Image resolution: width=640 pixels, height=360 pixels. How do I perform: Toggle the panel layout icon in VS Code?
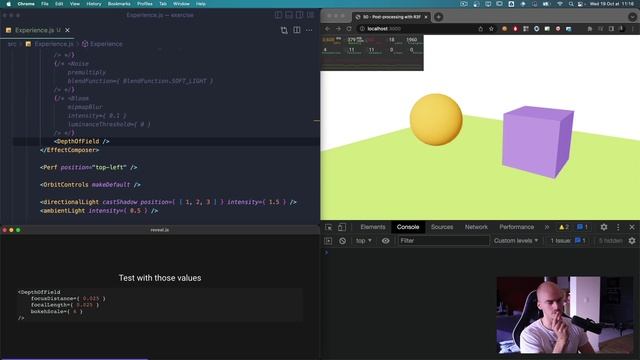tap(289, 15)
